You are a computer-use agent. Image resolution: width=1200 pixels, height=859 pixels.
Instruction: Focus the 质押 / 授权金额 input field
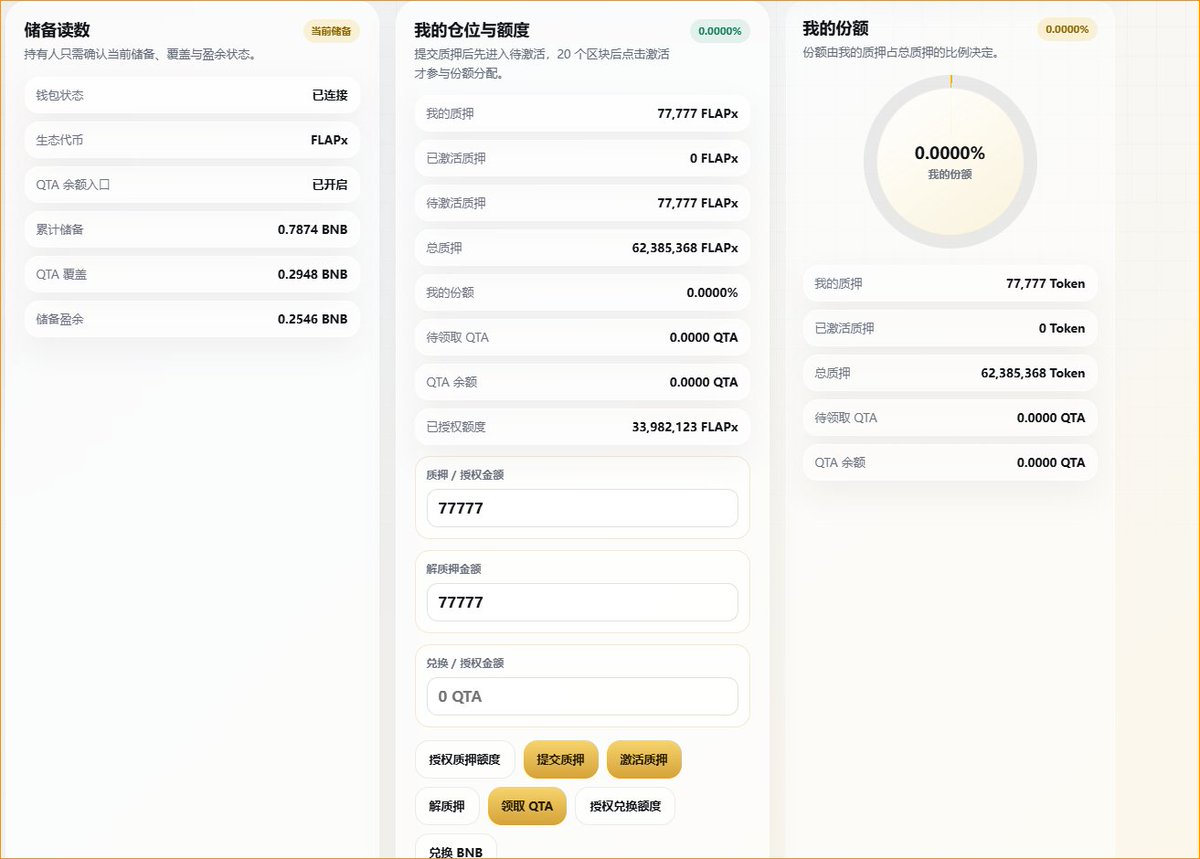582,508
